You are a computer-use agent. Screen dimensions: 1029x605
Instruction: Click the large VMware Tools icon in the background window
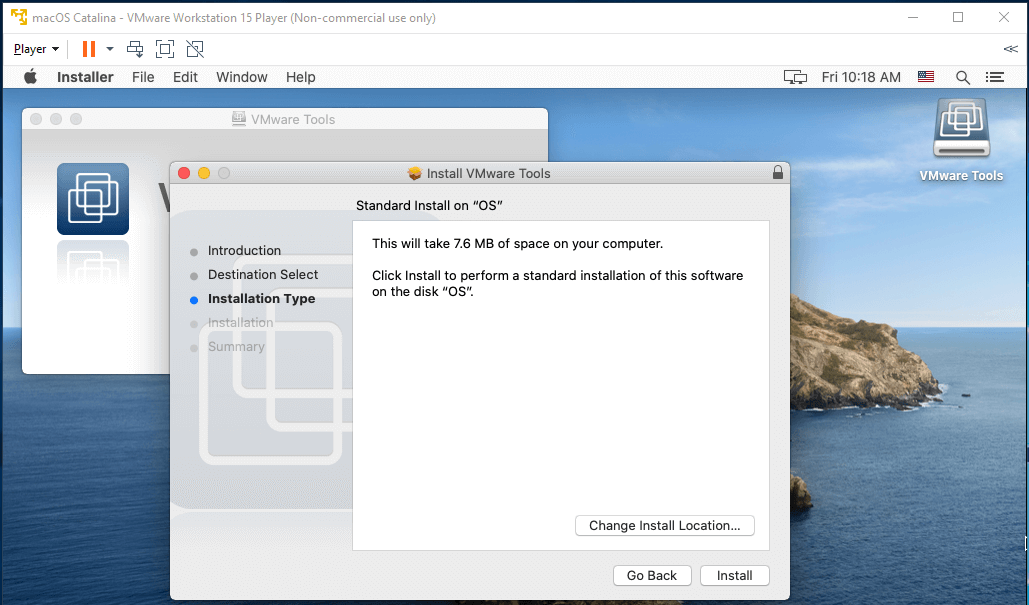(93, 199)
